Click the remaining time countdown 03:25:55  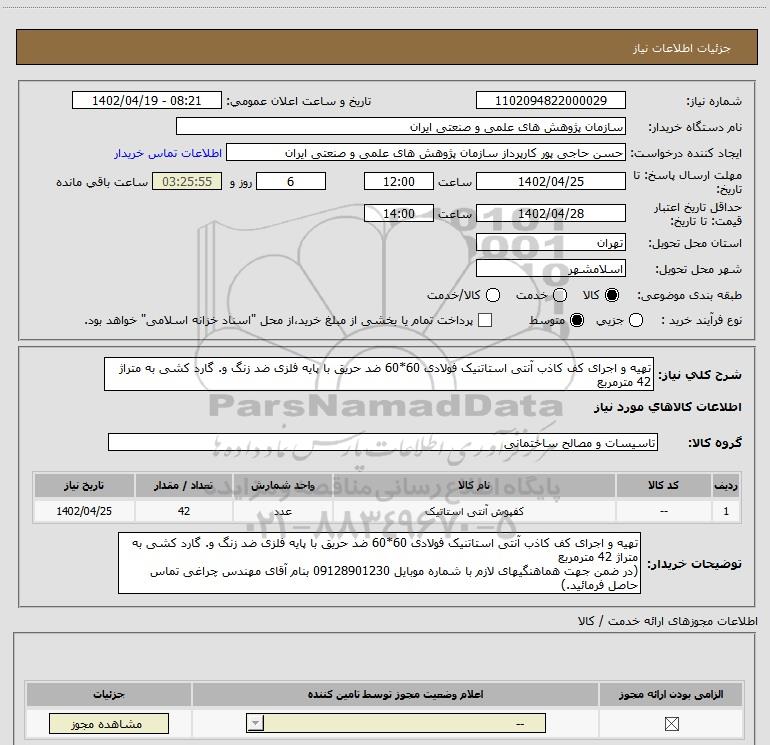(187, 182)
